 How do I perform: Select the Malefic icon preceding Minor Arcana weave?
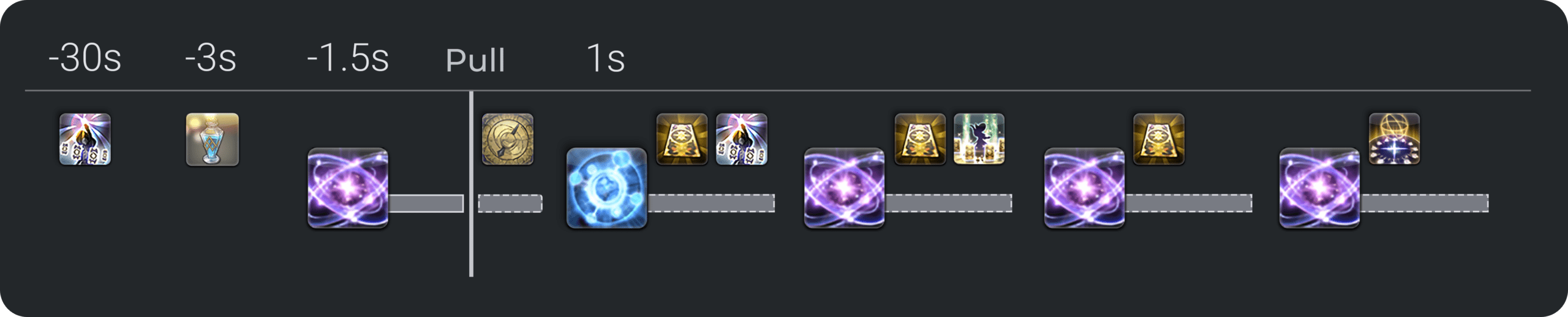pyautogui.click(x=845, y=188)
